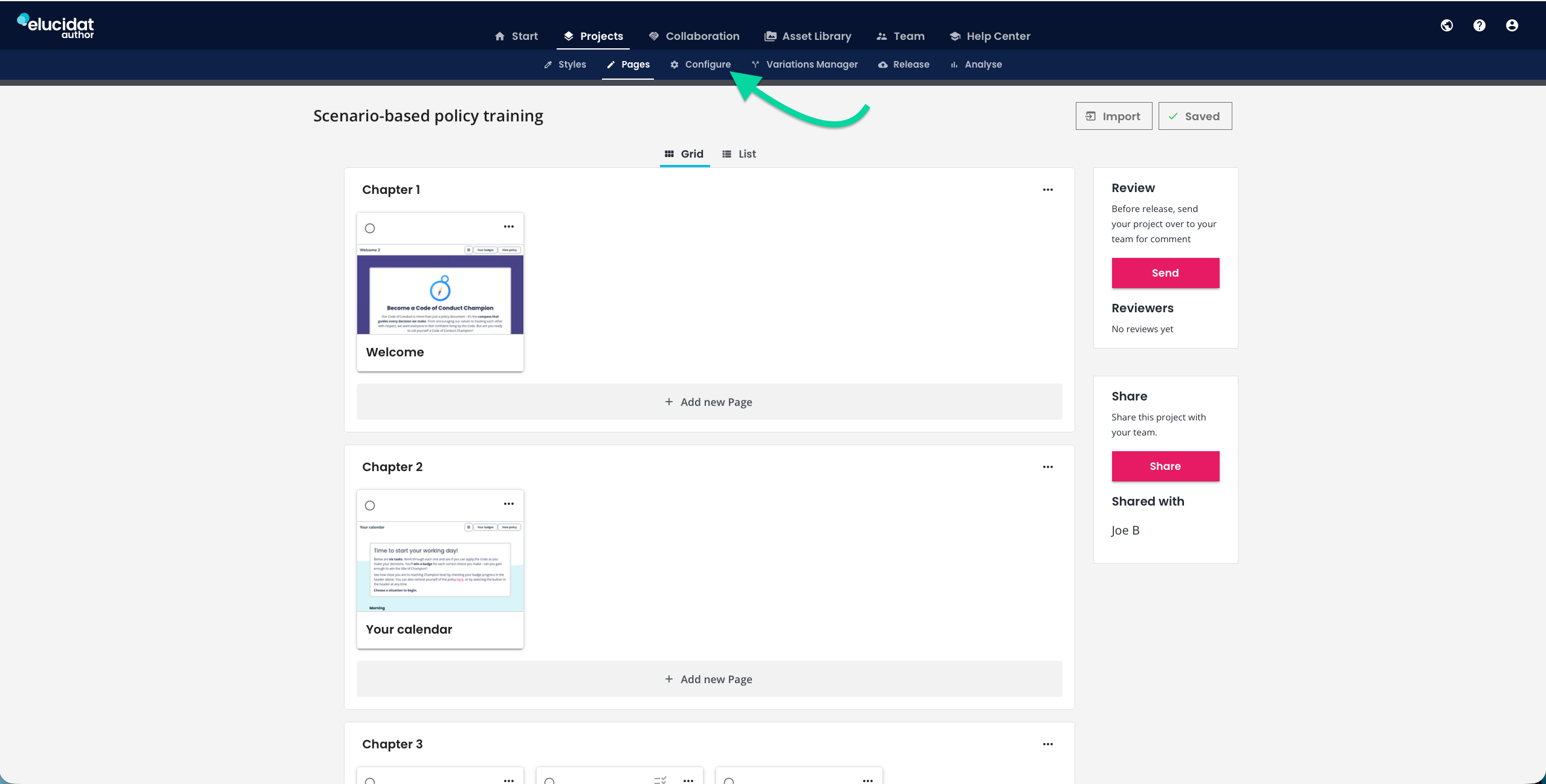Add new Page in Chapter 2
Viewport: 1546px width, 784px height.
(709, 679)
